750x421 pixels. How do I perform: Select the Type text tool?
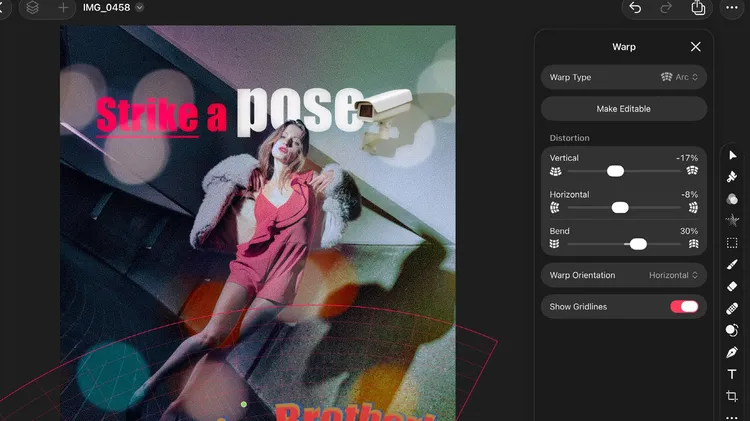(x=732, y=375)
